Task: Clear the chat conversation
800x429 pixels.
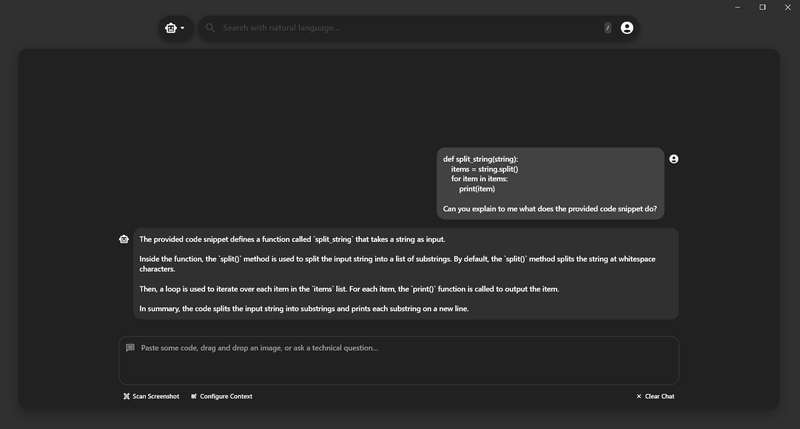Action: [x=655, y=396]
